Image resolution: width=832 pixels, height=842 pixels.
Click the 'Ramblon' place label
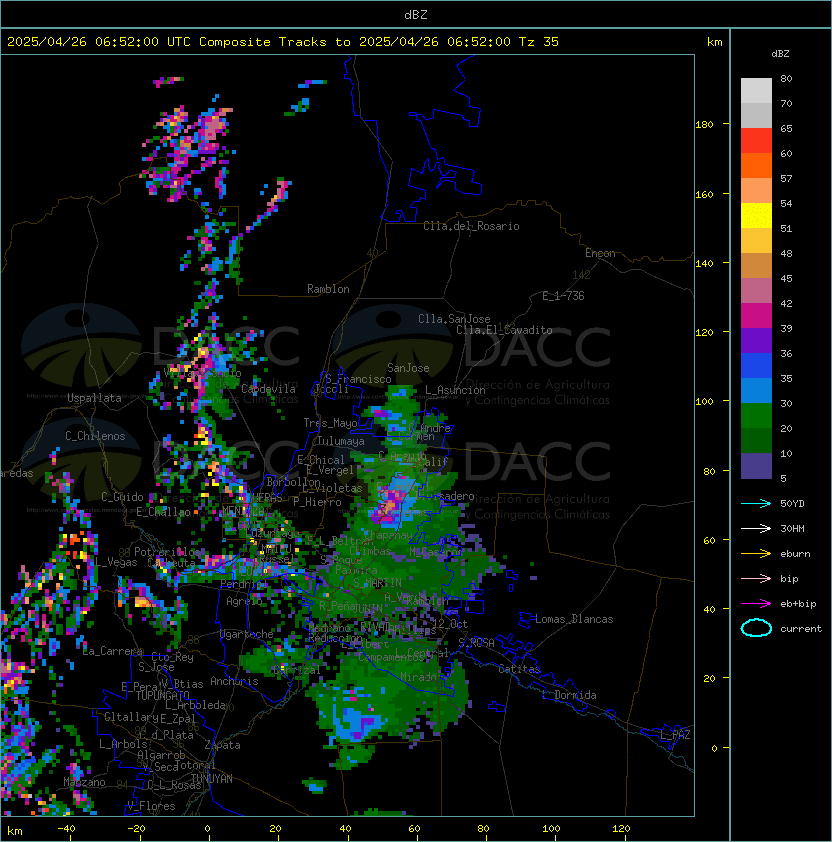point(328,289)
